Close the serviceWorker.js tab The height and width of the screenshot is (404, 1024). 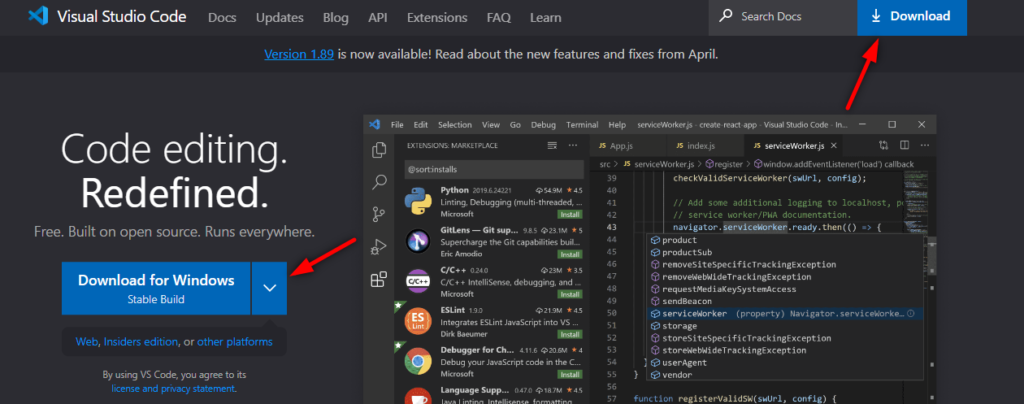[x=834, y=146]
